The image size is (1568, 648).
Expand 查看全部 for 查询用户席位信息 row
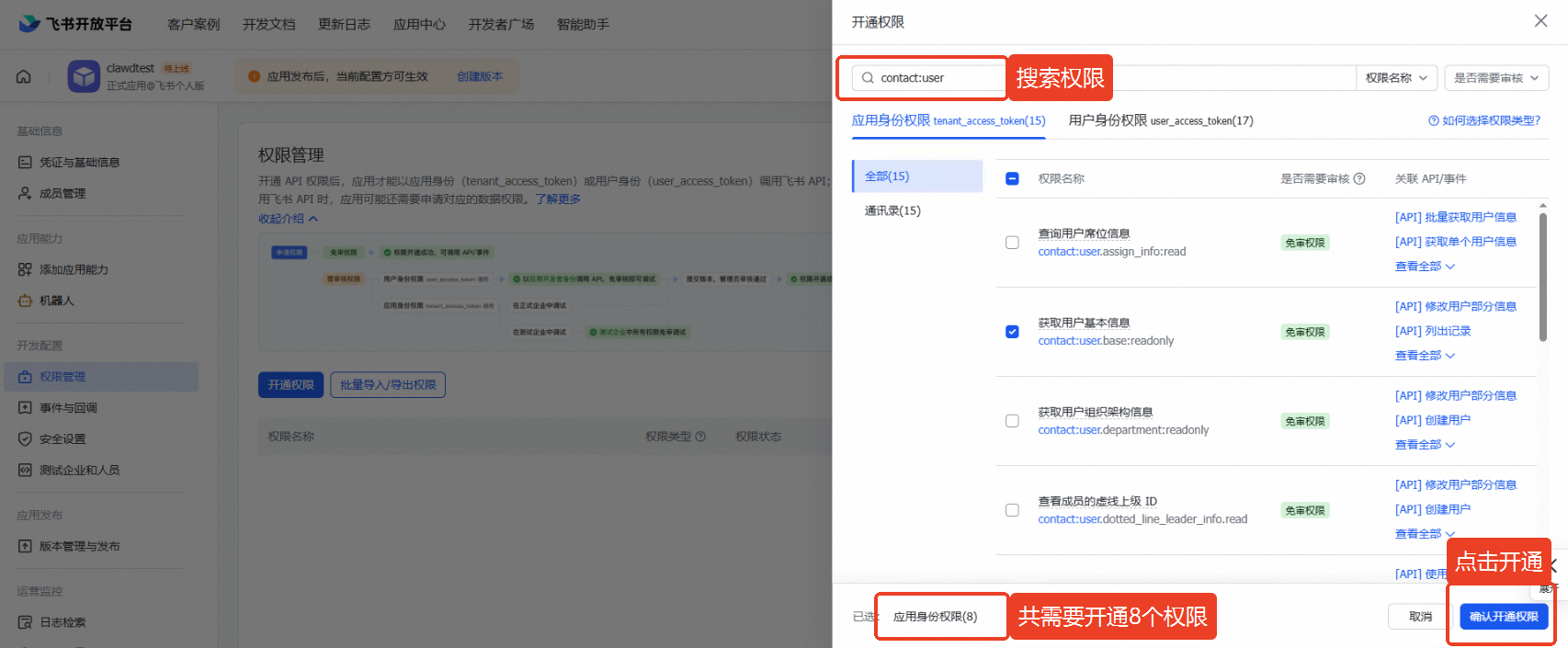click(x=1425, y=267)
